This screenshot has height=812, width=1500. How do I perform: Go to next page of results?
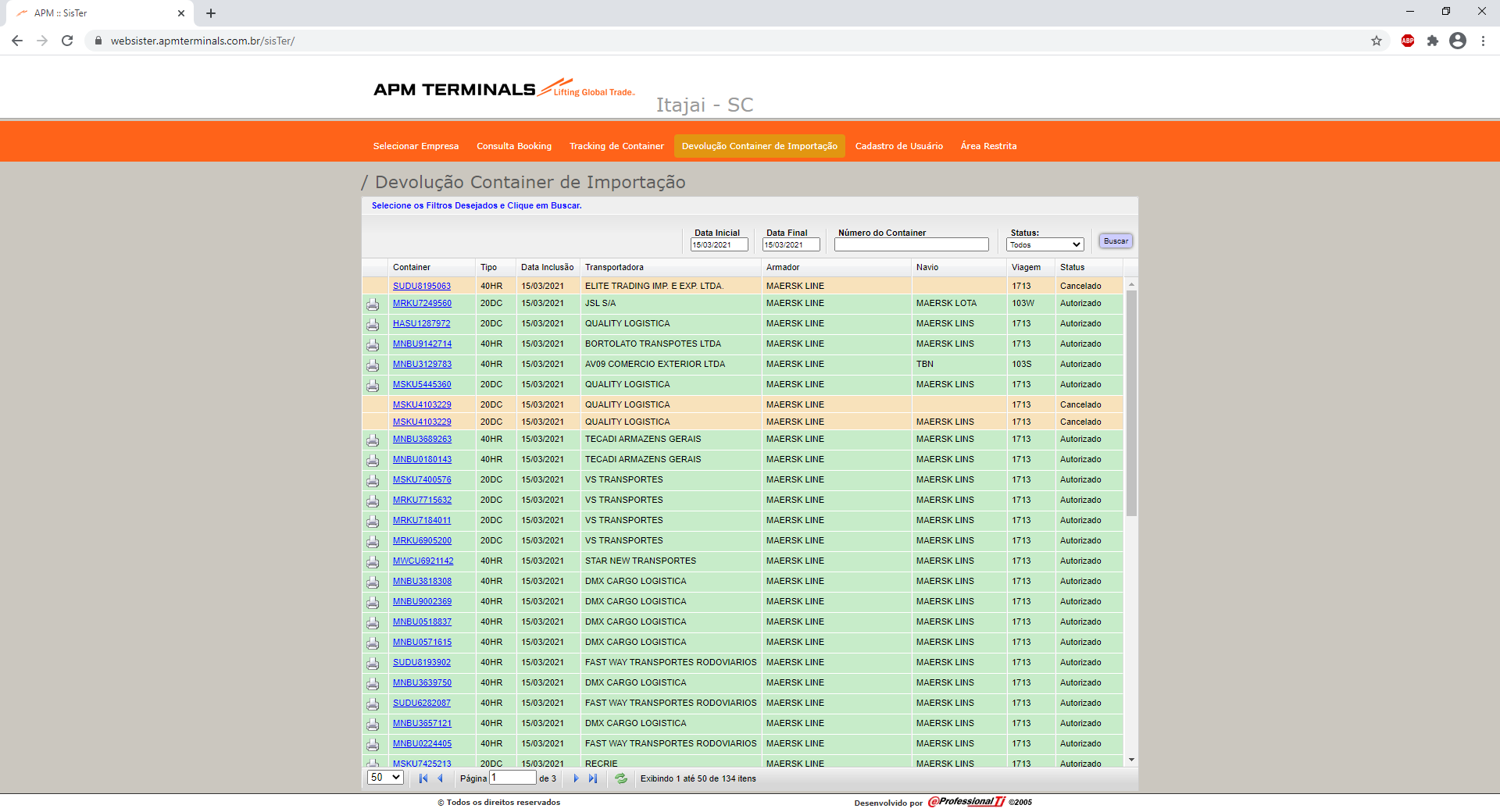[x=576, y=778]
